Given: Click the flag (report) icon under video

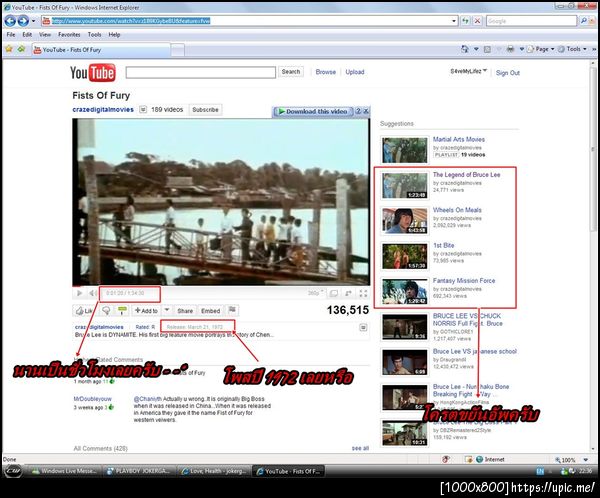Looking at the screenshot, I should coord(232,310).
